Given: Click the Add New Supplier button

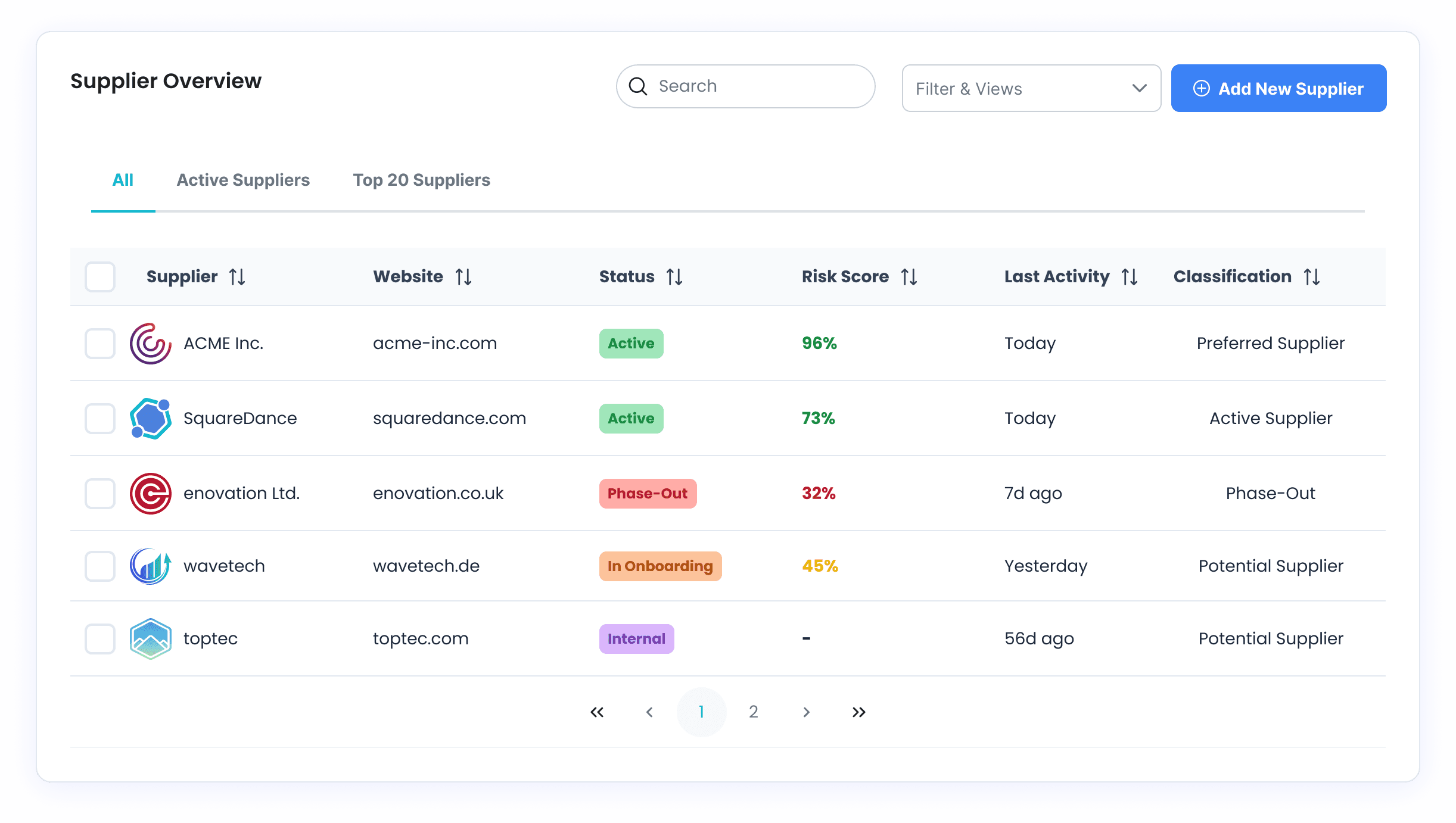Looking at the screenshot, I should pos(1278,88).
